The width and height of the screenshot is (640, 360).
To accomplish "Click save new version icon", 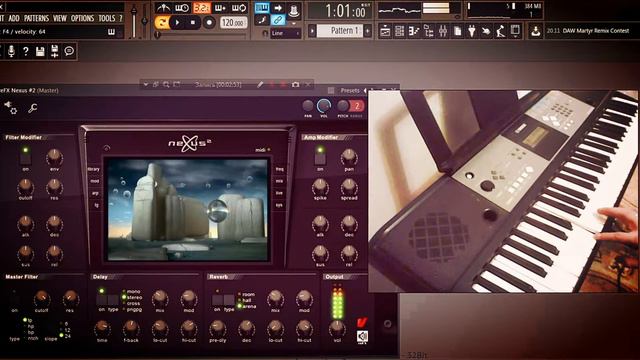I will pos(54,51).
